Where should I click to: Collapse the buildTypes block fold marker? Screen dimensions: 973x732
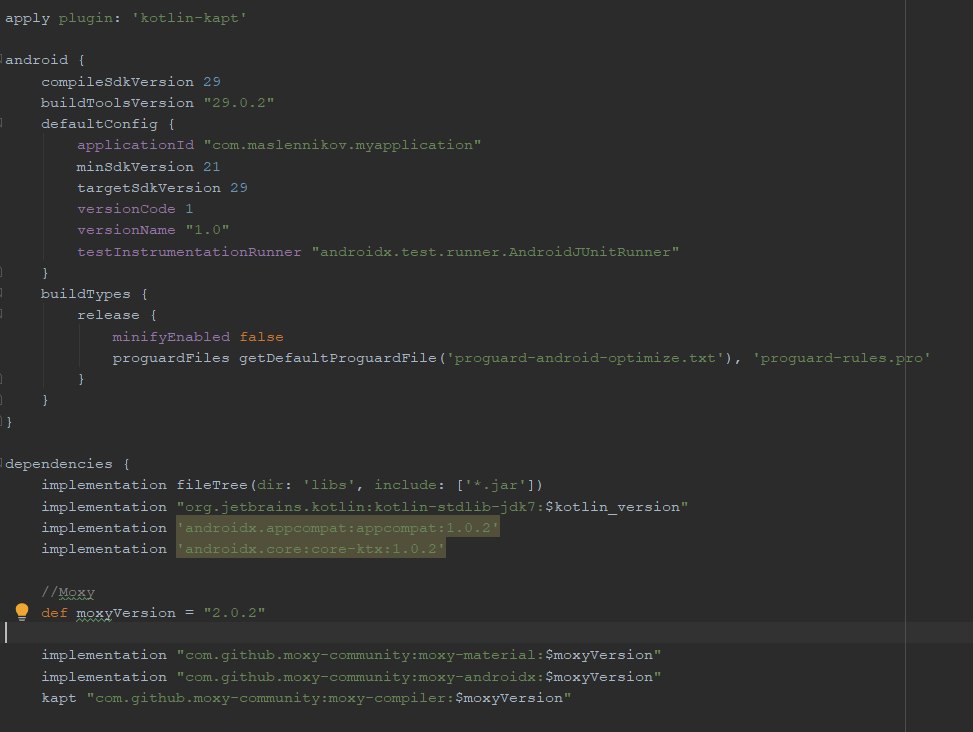[2, 293]
